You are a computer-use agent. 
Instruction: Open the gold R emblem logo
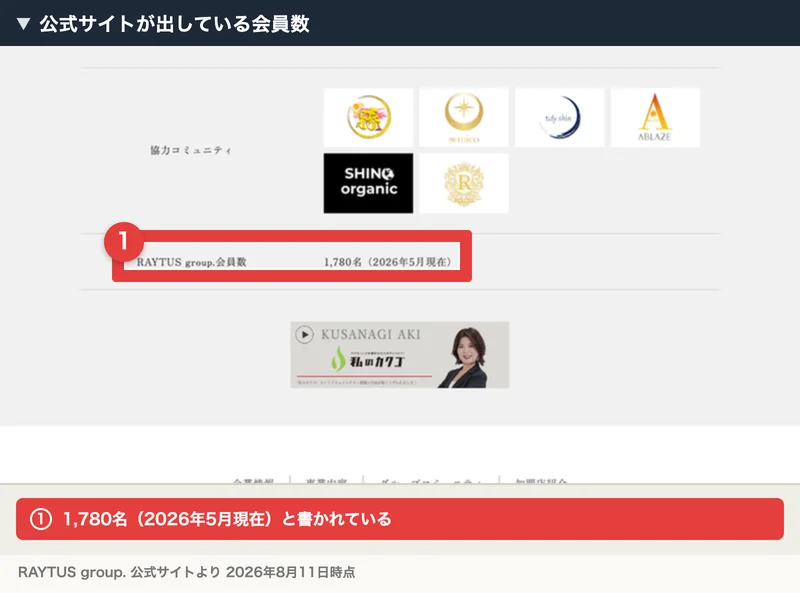[464, 183]
